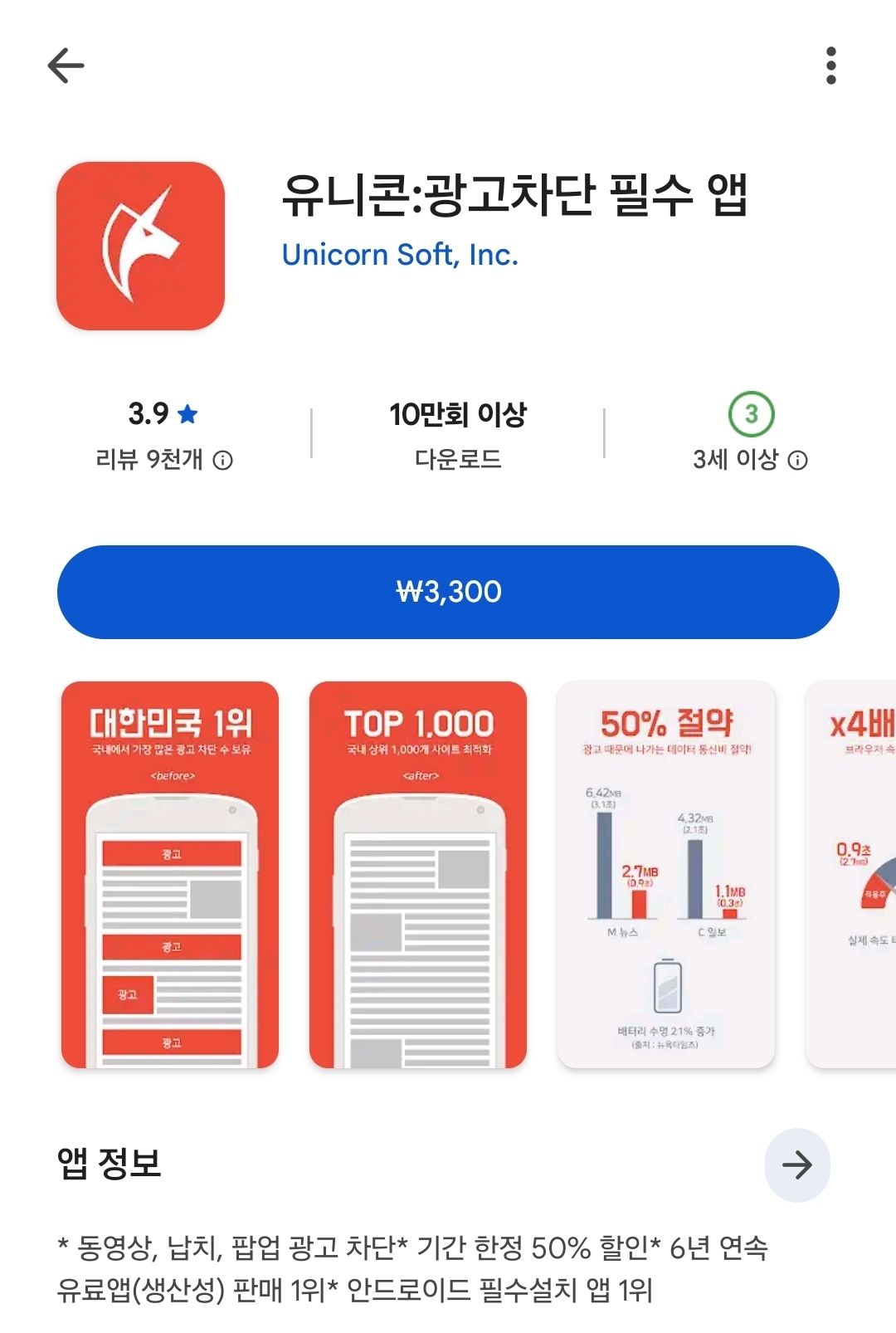
Task: Open the Unicorn Soft, Inc. developer link
Action: pos(400,254)
